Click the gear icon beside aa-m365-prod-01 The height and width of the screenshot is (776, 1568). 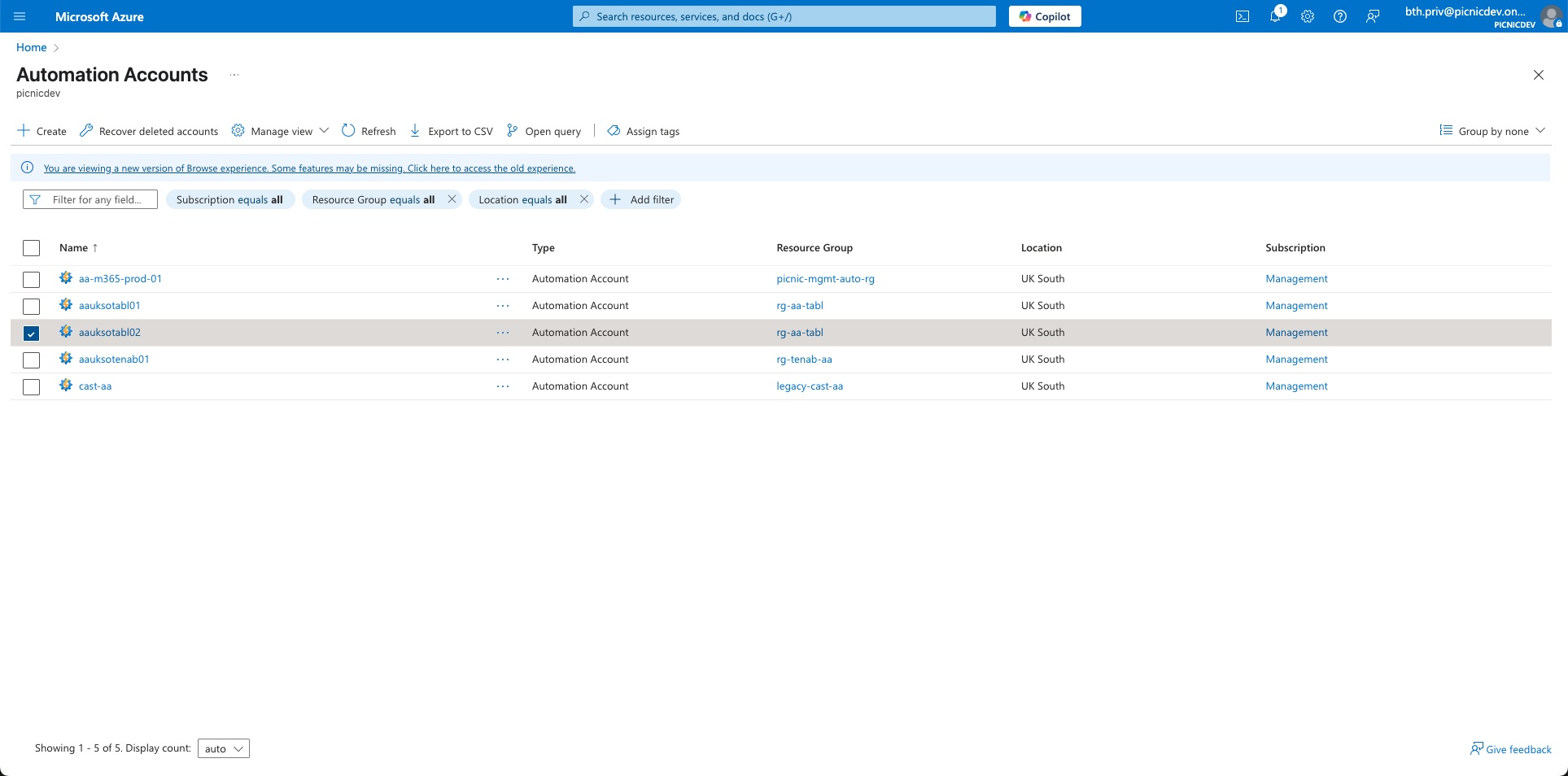pyautogui.click(x=66, y=278)
